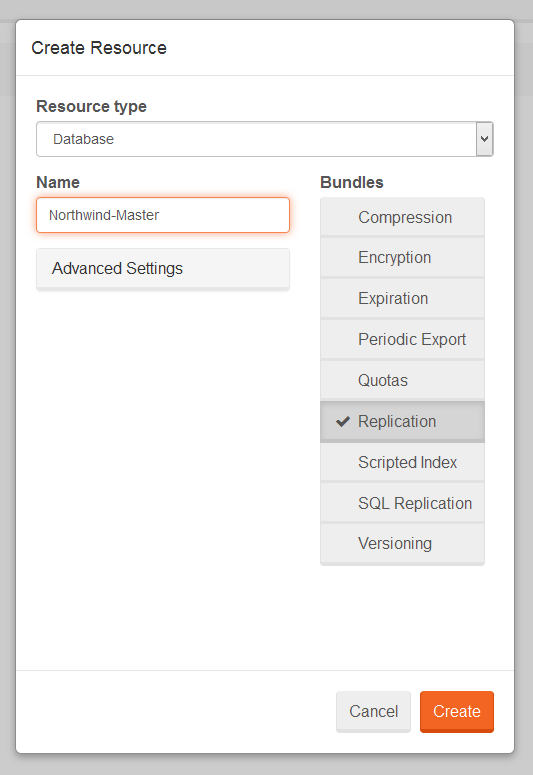Enable the Versioning bundle
Image resolution: width=533 pixels, height=775 pixels.
click(x=402, y=544)
